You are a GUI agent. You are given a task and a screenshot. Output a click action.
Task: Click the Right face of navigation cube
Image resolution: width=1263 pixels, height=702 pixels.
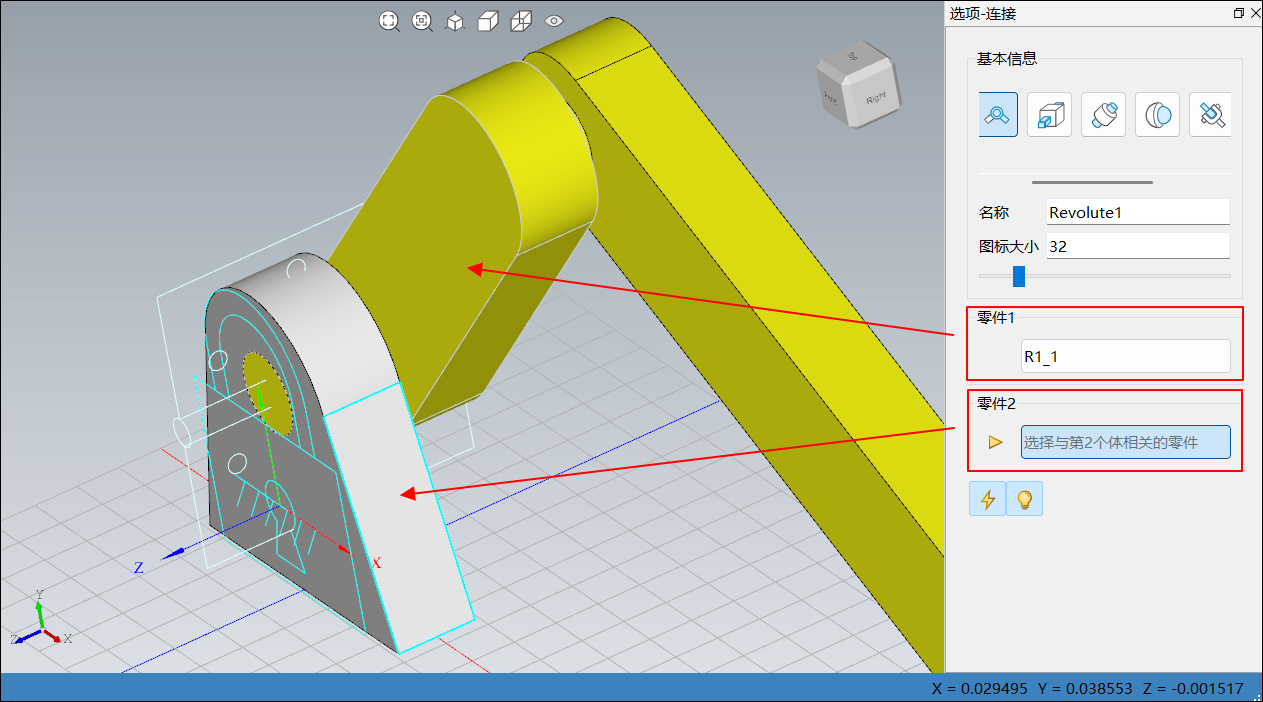coord(875,99)
